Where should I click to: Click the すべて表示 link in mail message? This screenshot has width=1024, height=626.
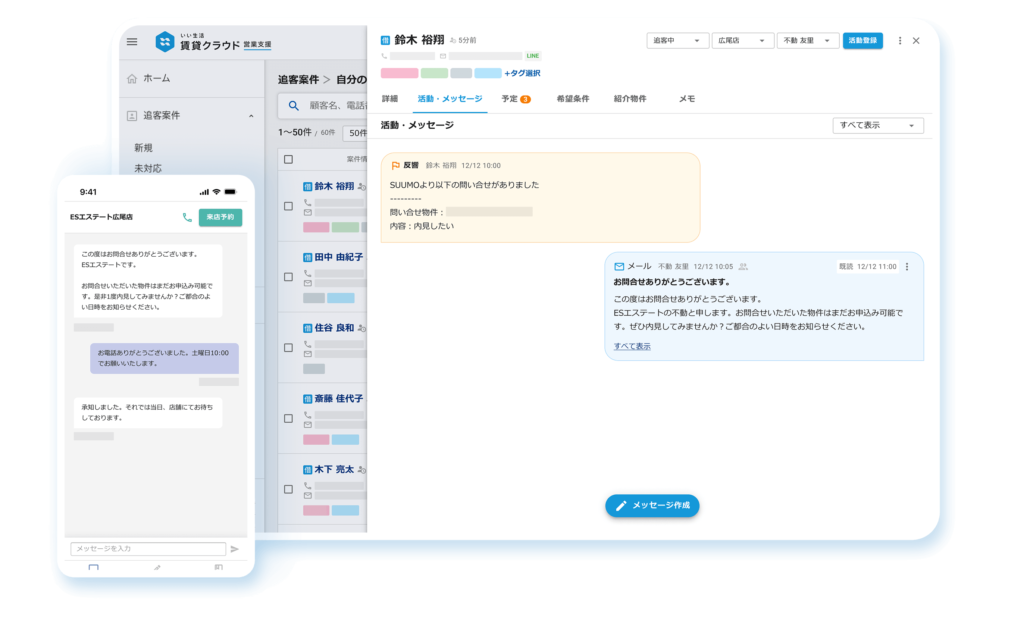632,346
